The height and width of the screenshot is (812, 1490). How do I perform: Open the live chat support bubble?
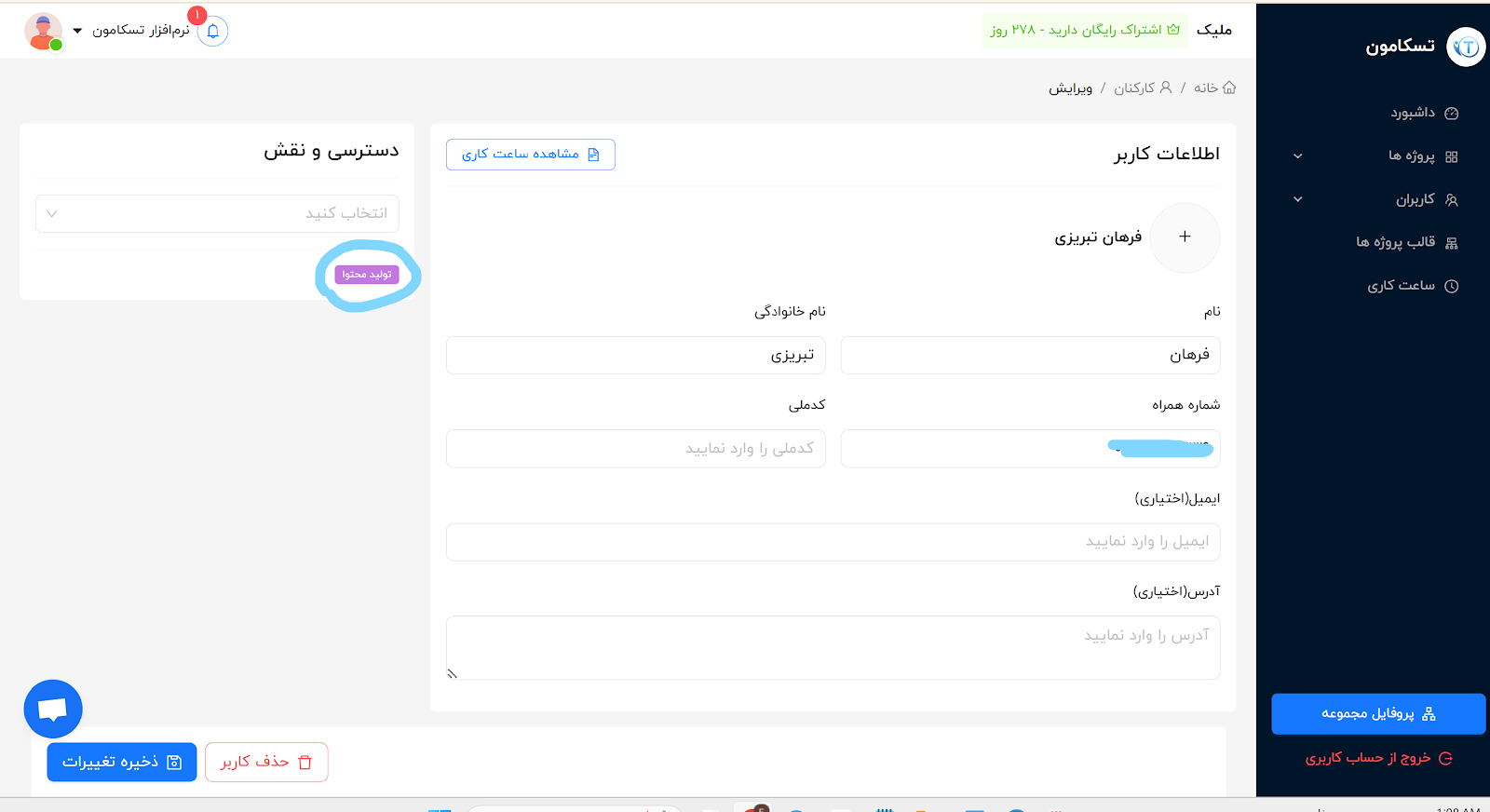click(53, 709)
